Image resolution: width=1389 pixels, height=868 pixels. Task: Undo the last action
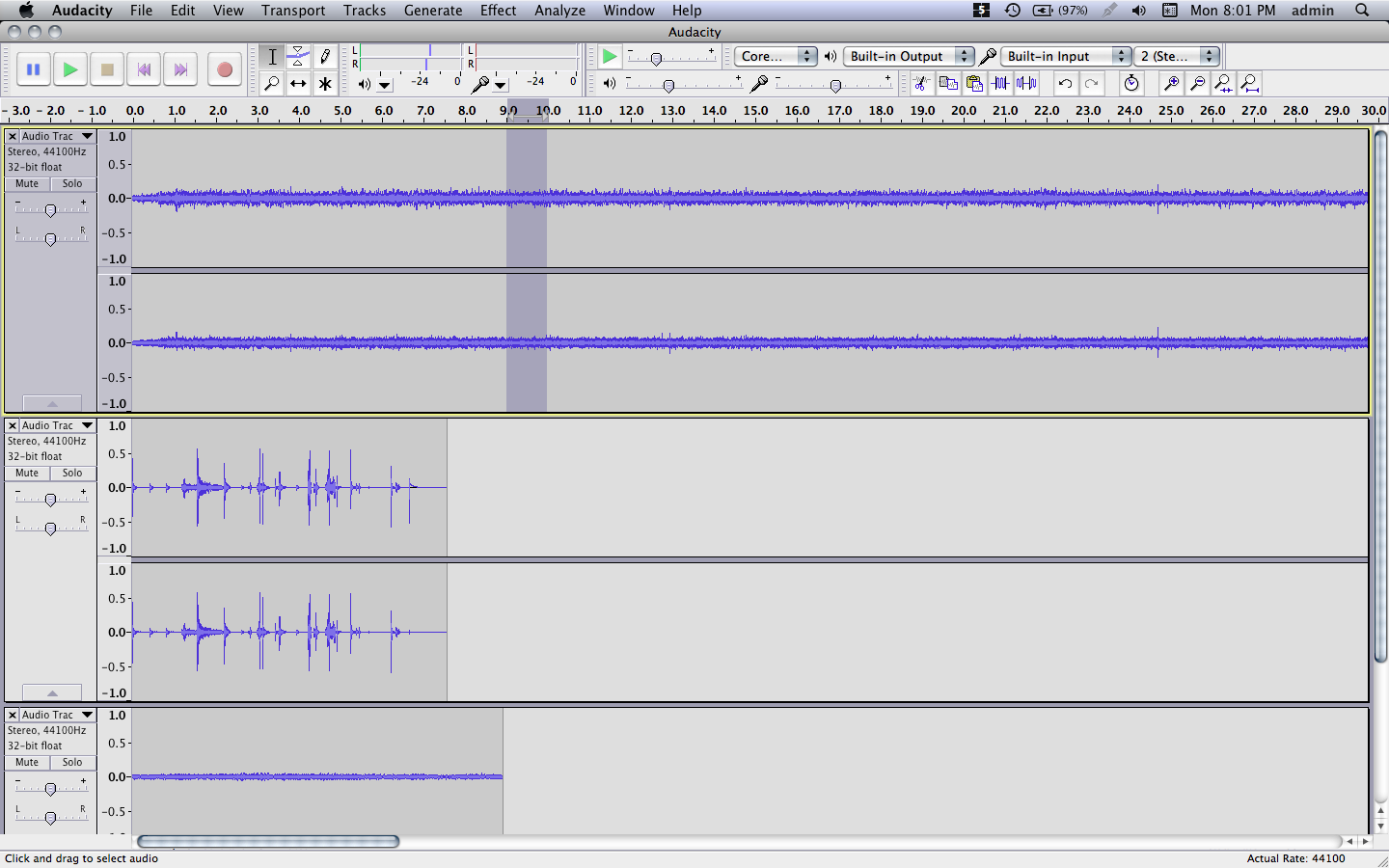[x=1065, y=84]
